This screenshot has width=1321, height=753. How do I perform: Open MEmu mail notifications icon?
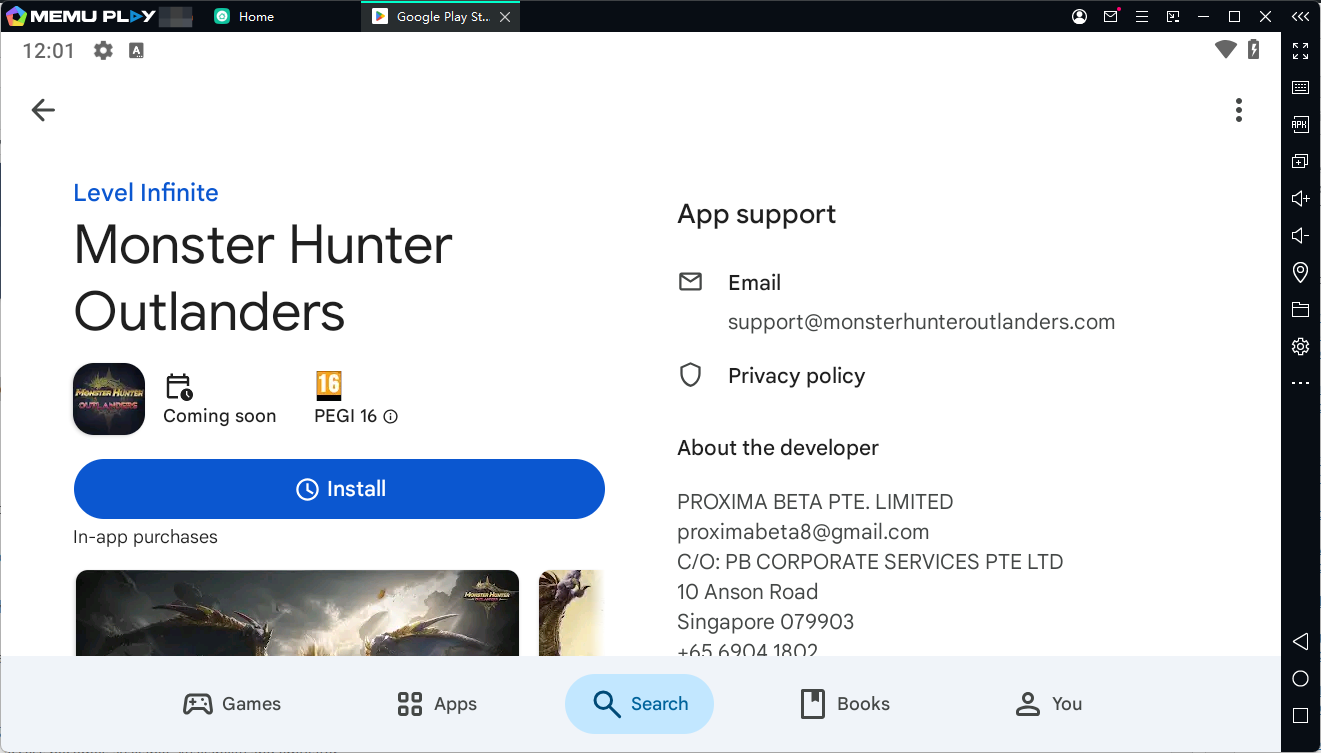coord(1111,16)
